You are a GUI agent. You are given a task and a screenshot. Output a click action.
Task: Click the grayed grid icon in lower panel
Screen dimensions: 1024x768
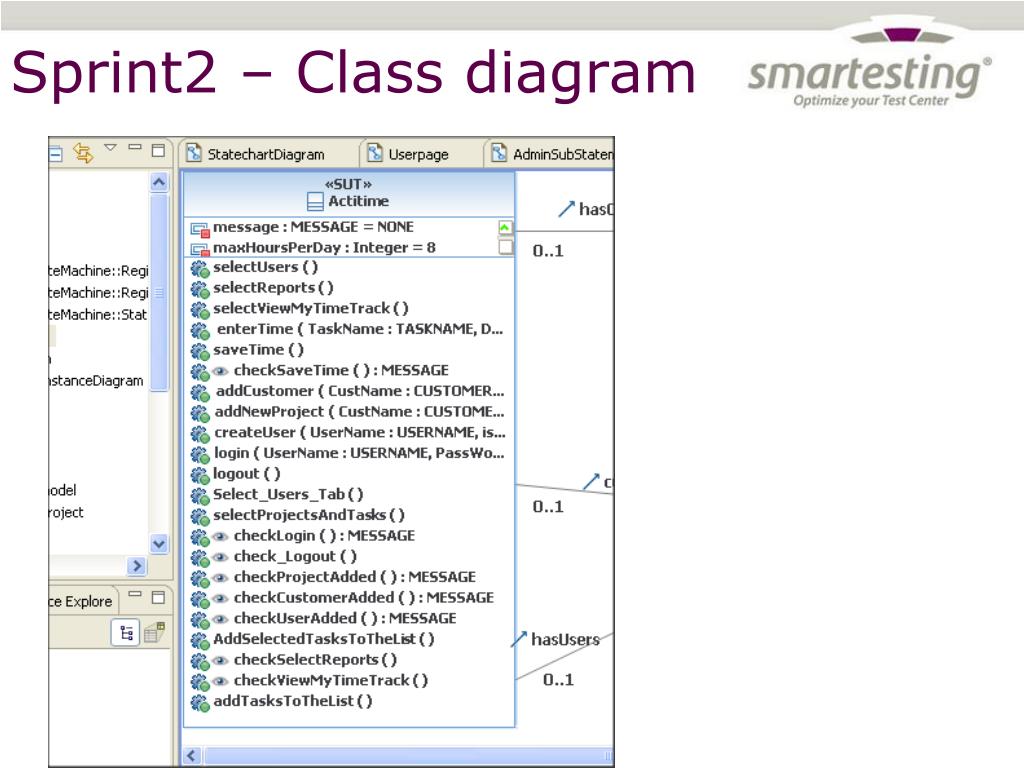pyautogui.click(x=154, y=632)
